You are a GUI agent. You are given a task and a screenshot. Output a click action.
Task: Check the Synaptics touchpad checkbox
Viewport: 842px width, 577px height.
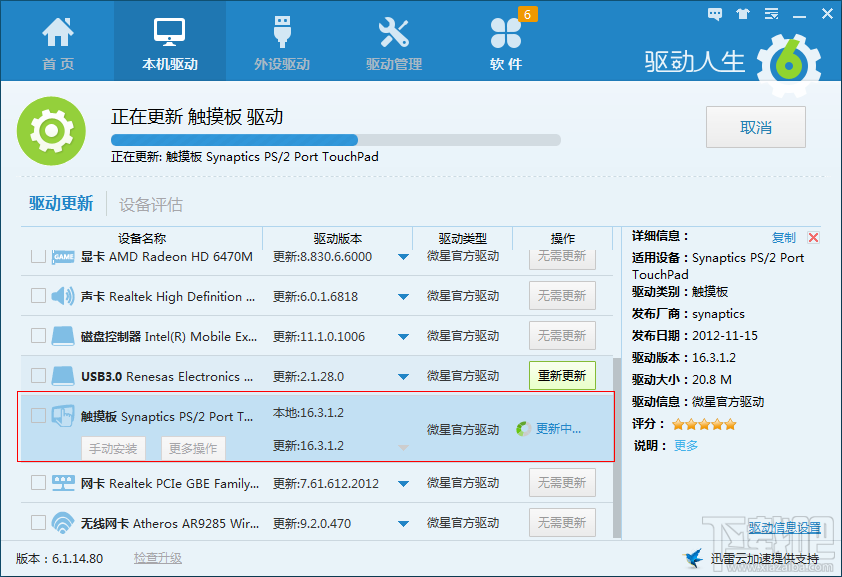[38, 415]
